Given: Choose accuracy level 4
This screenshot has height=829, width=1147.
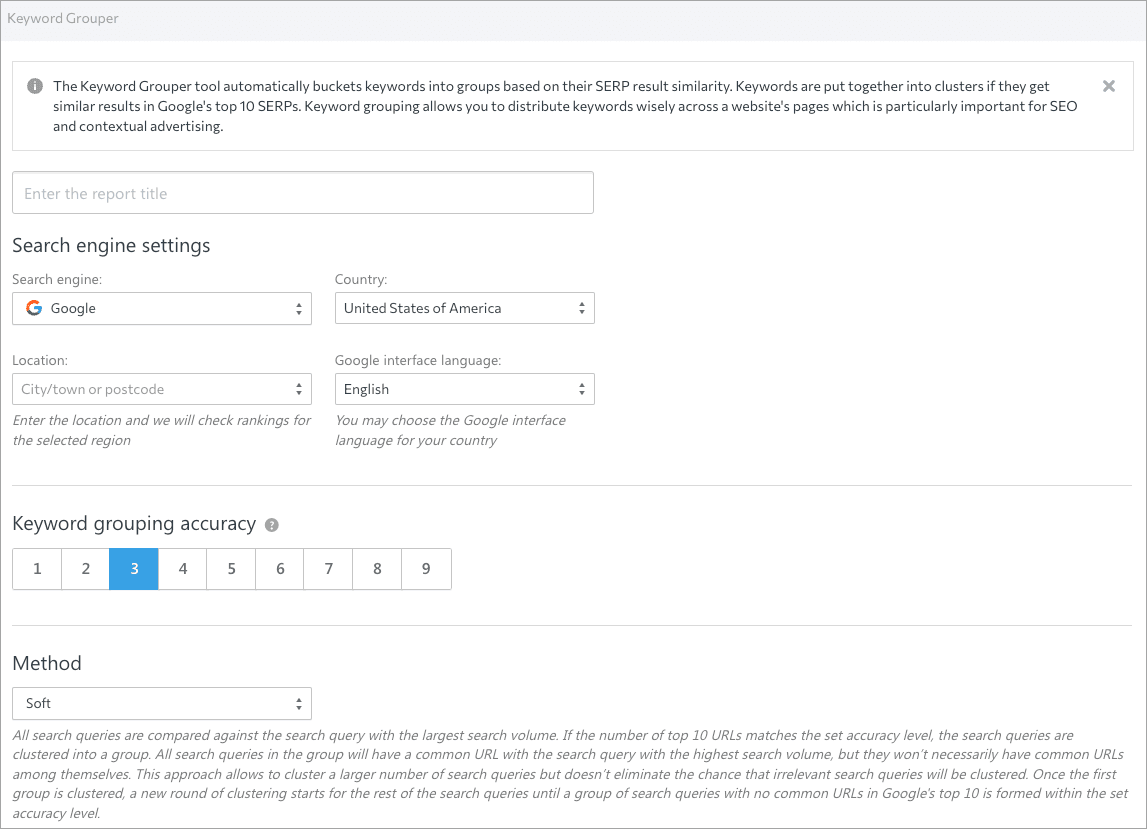Looking at the screenshot, I should point(182,569).
